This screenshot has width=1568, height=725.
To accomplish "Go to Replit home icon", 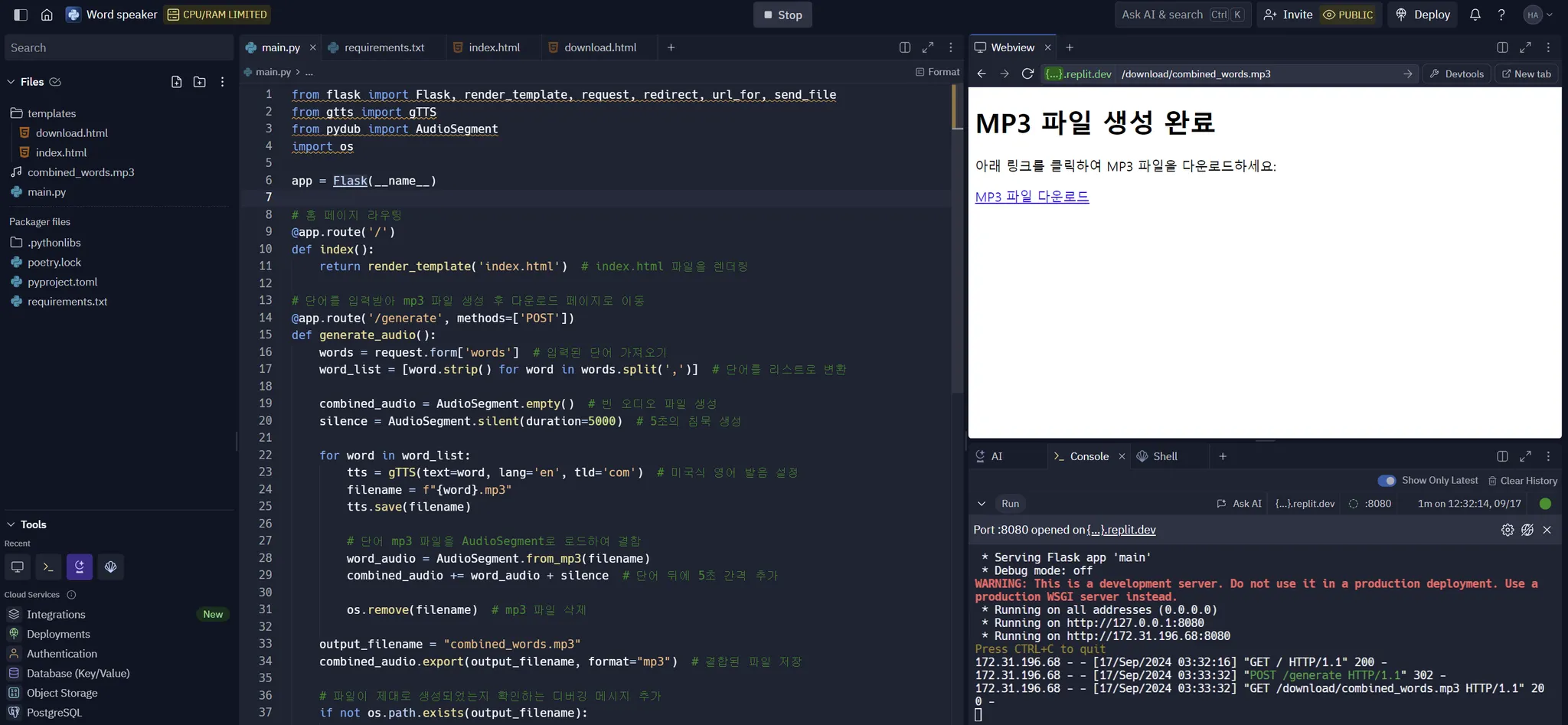I will (x=47, y=15).
